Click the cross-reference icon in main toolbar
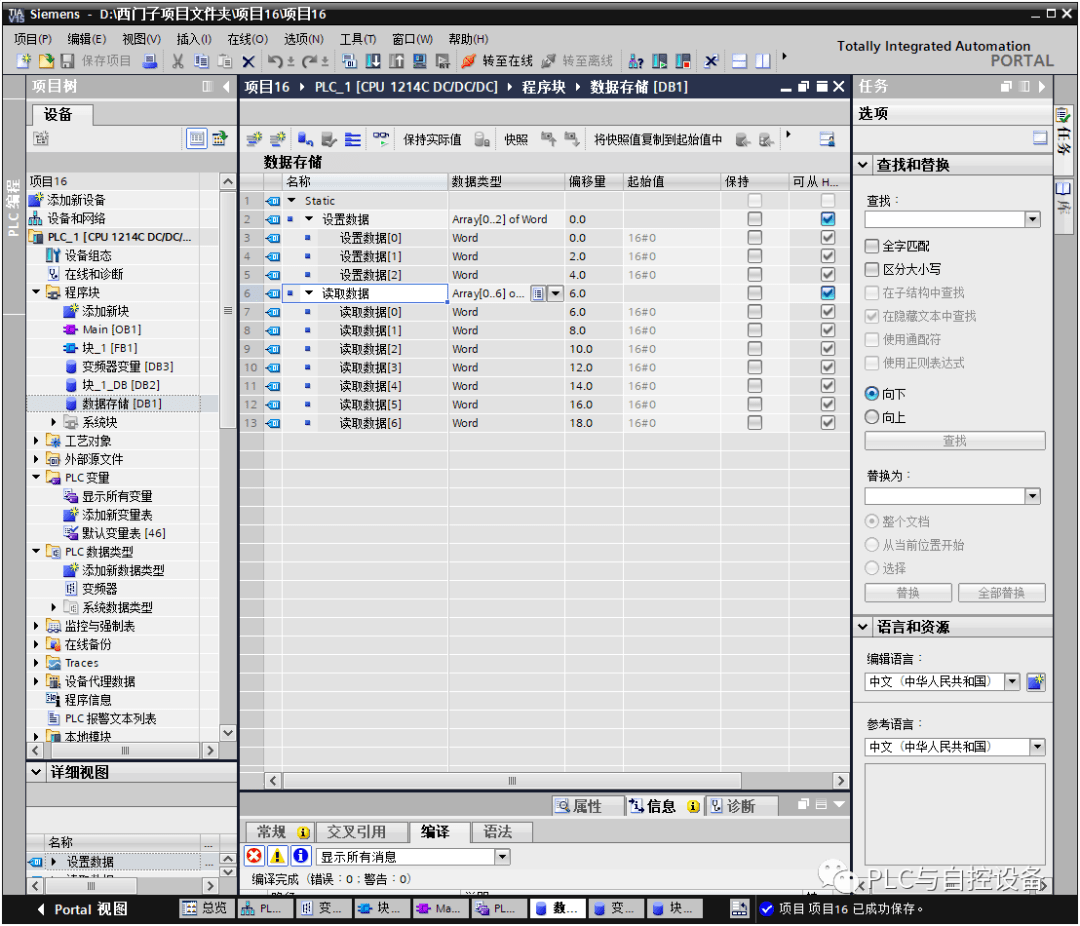 (712, 61)
